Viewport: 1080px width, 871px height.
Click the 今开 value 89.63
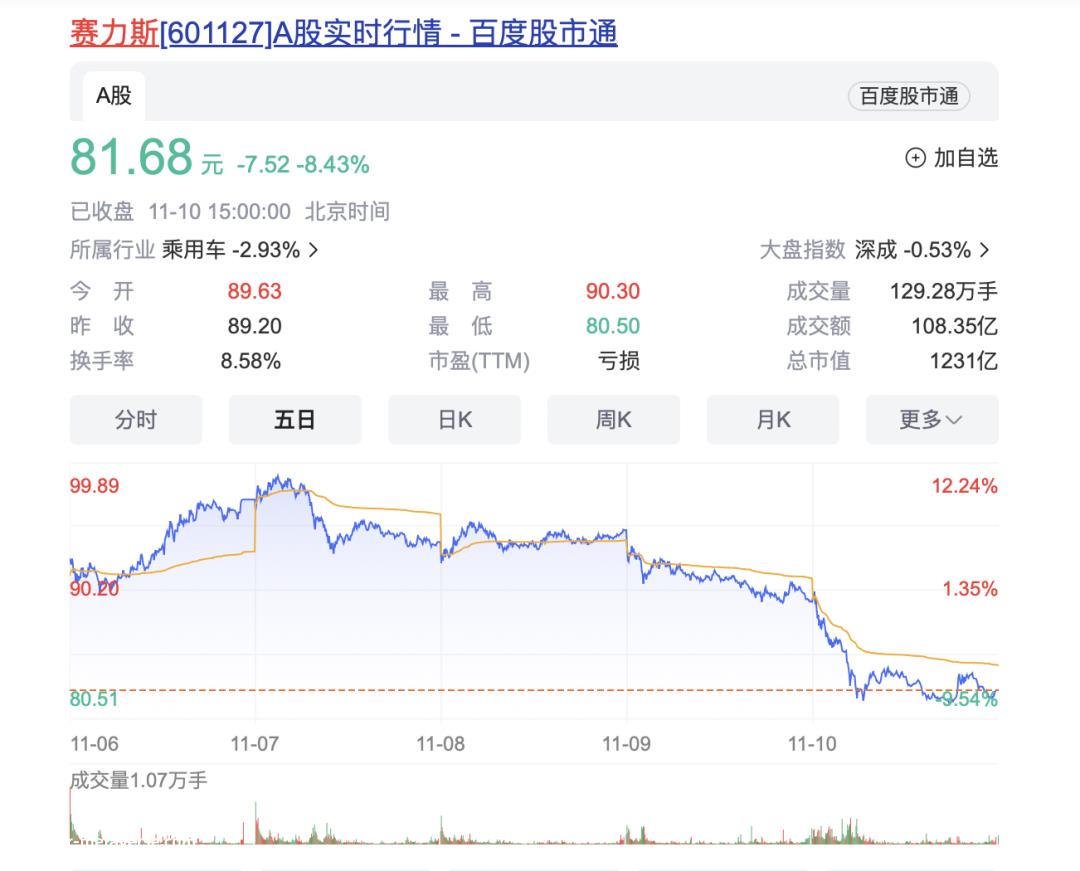(x=255, y=291)
